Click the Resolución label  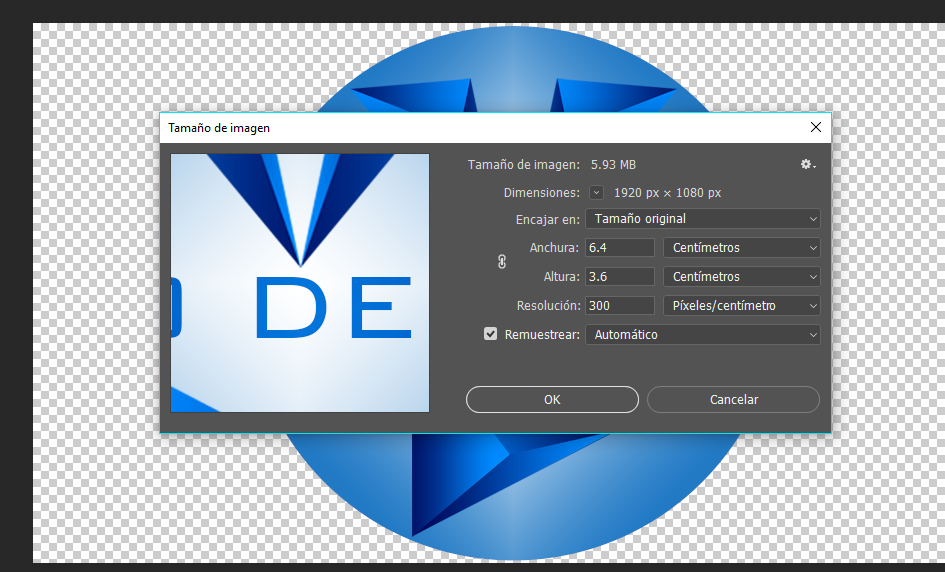(548, 306)
